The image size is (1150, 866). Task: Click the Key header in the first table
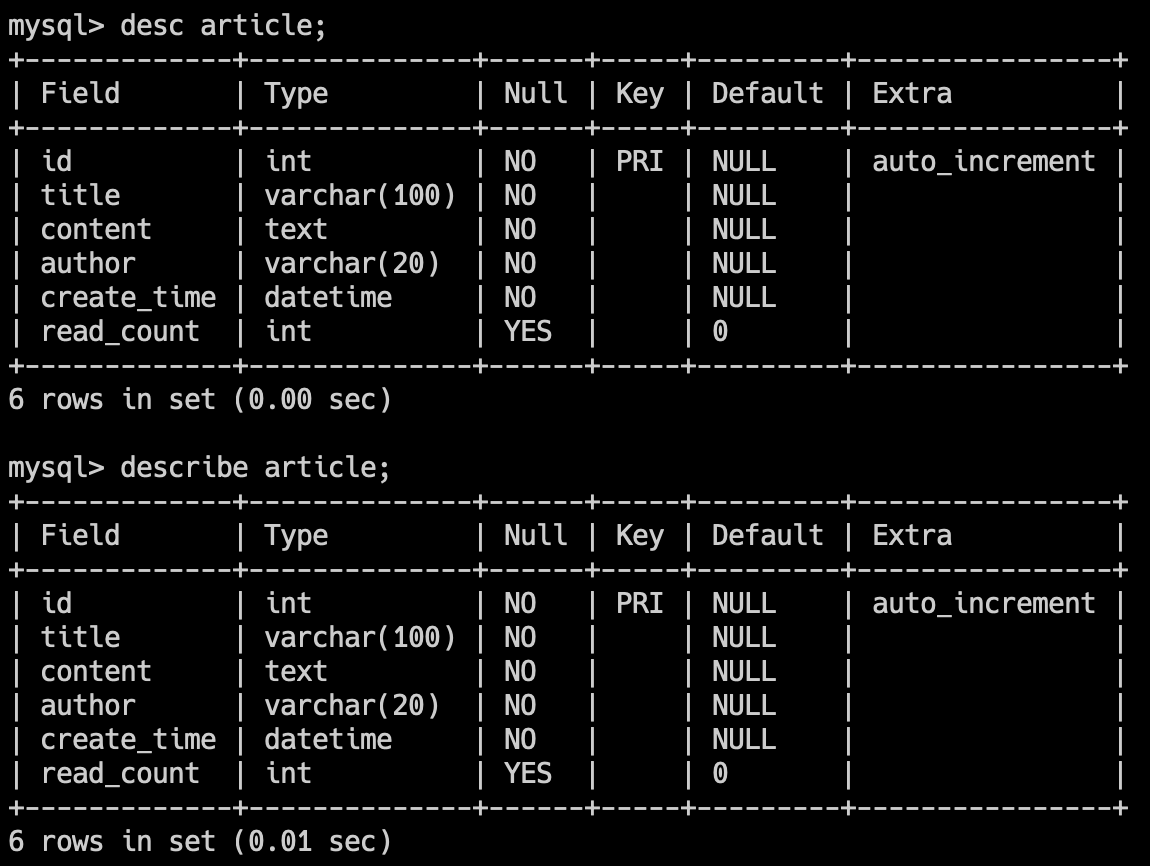pyautogui.click(x=639, y=94)
